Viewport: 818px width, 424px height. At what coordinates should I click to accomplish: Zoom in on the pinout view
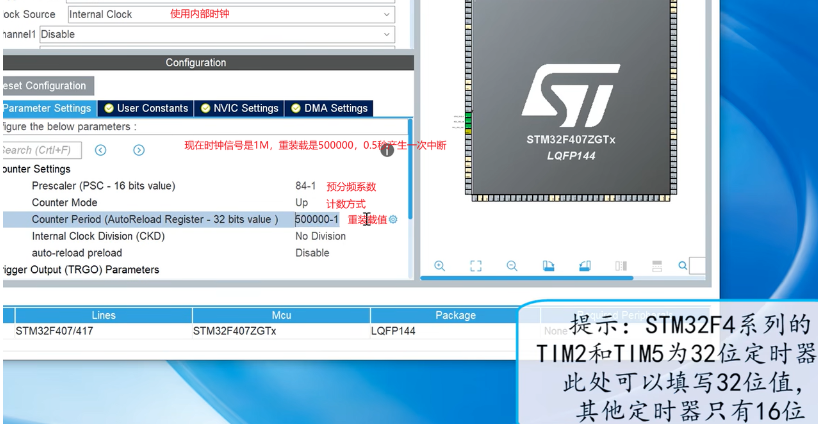[439, 266]
